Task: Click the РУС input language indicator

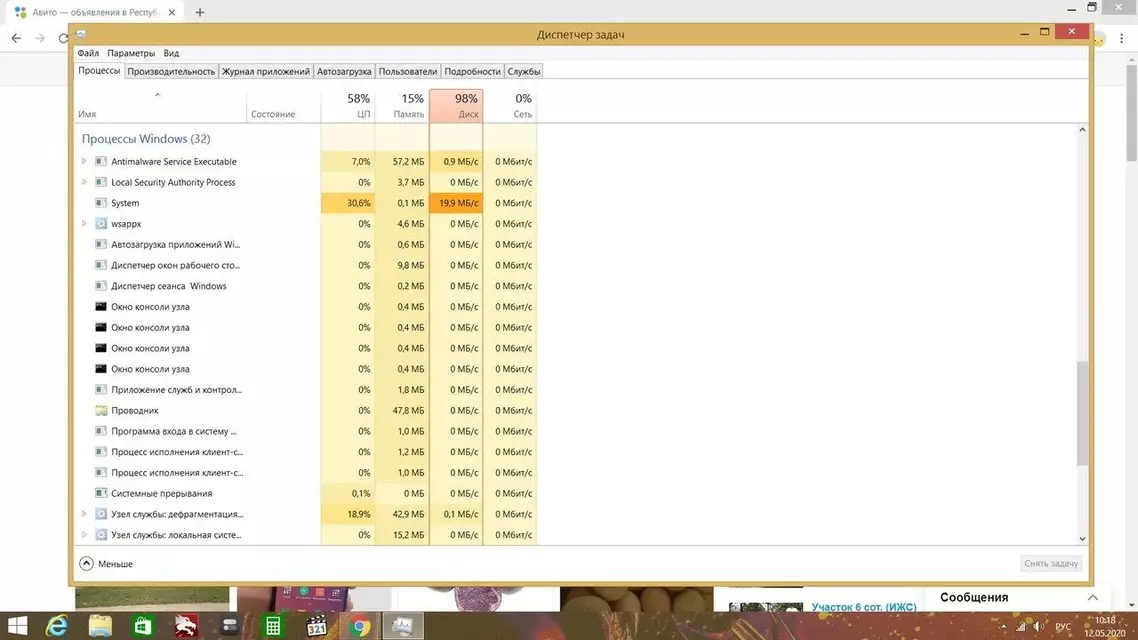Action: tap(1063, 626)
